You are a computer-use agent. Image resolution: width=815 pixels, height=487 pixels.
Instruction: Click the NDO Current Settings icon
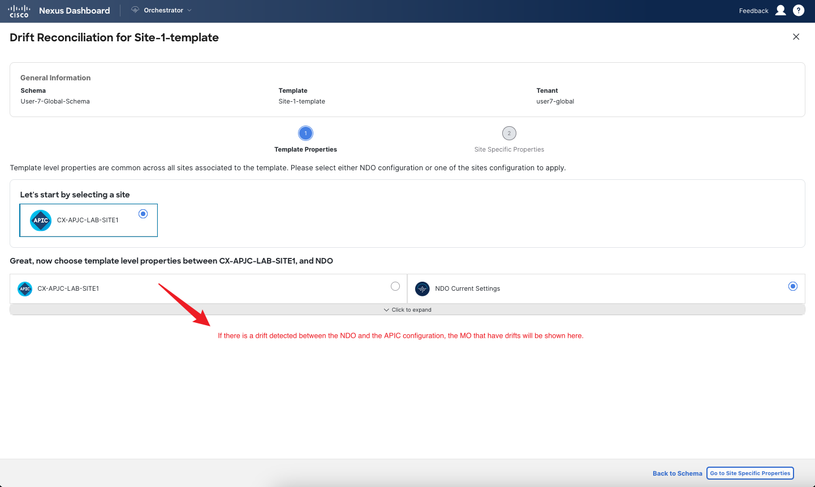click(x=422, y=288)
